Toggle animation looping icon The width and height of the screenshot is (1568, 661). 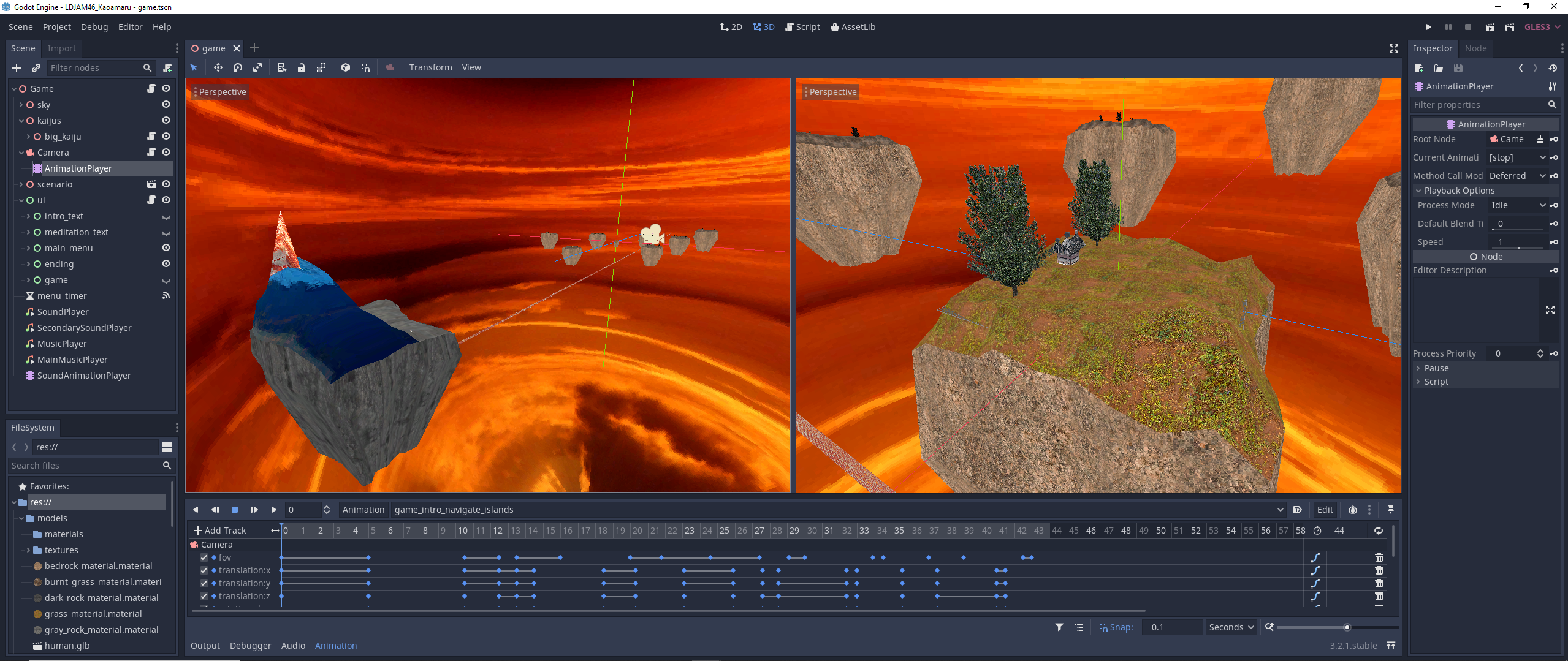(1379, 531)
